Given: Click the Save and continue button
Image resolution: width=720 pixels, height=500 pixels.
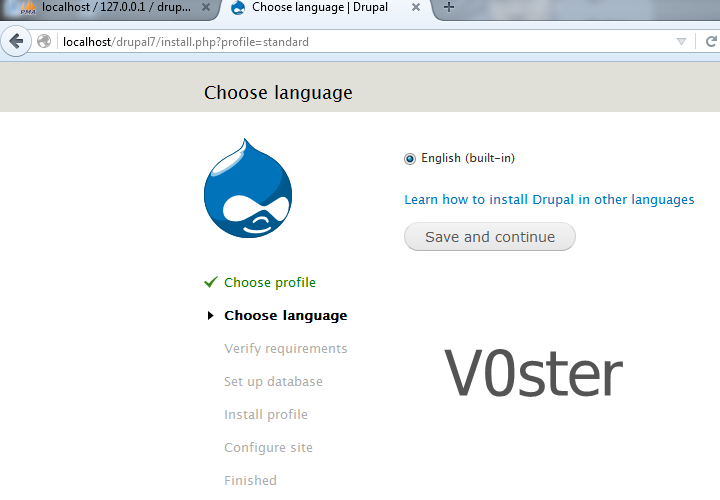Looking at the screenshot, I should pyautogui.click(x=490, y=237).
